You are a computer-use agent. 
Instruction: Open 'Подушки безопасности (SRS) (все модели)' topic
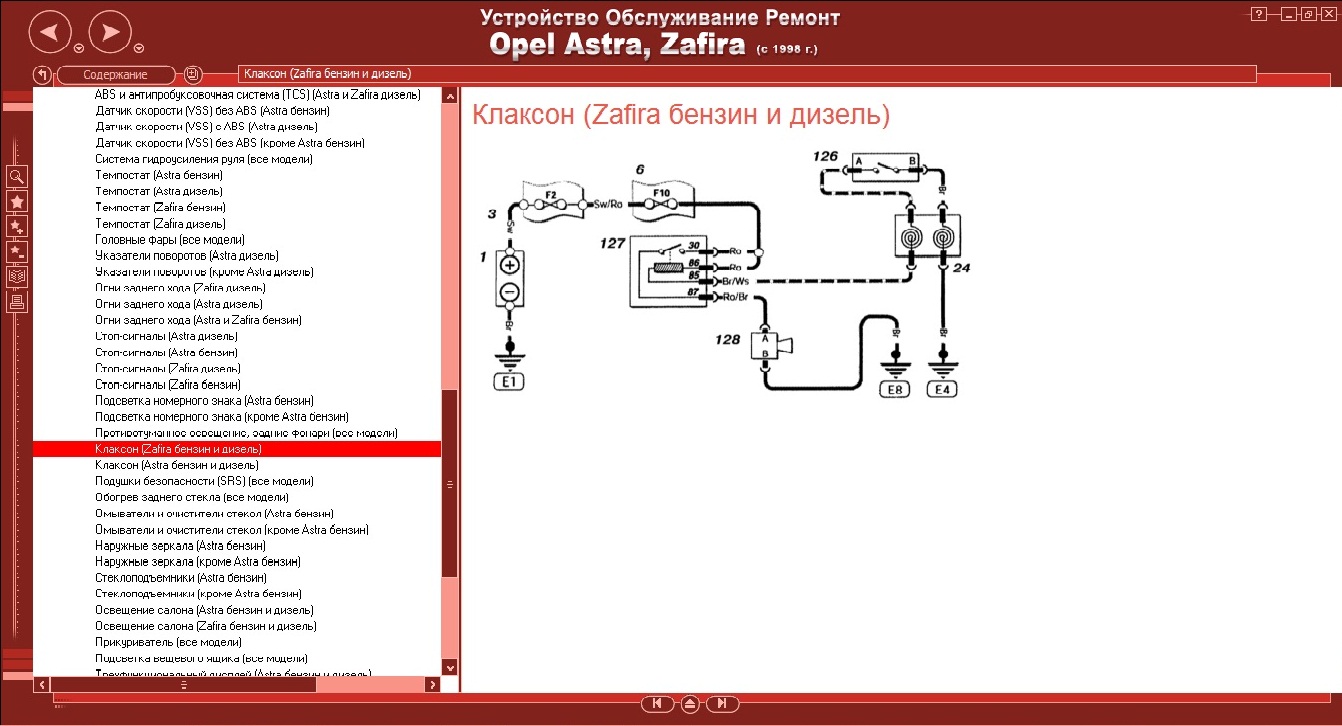click(x=204, y=481)
